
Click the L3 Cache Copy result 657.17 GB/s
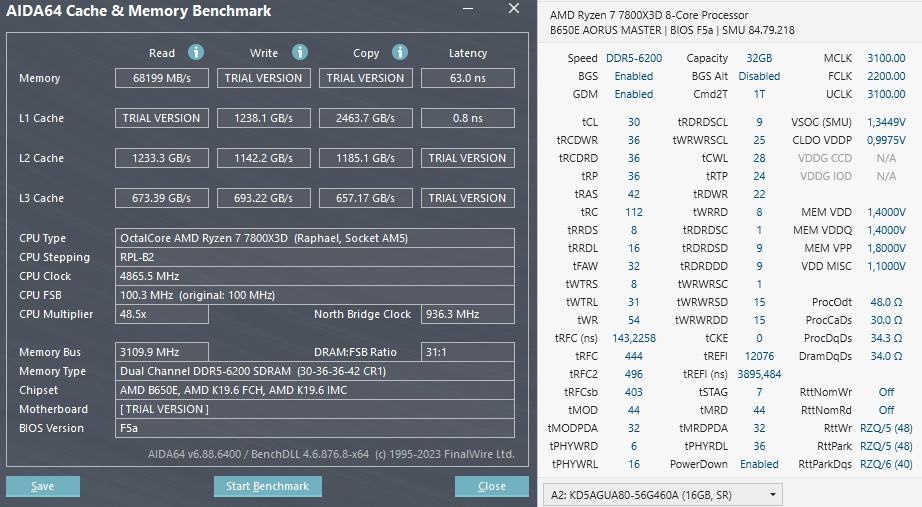pyautogui.click(x=365, y=198)
